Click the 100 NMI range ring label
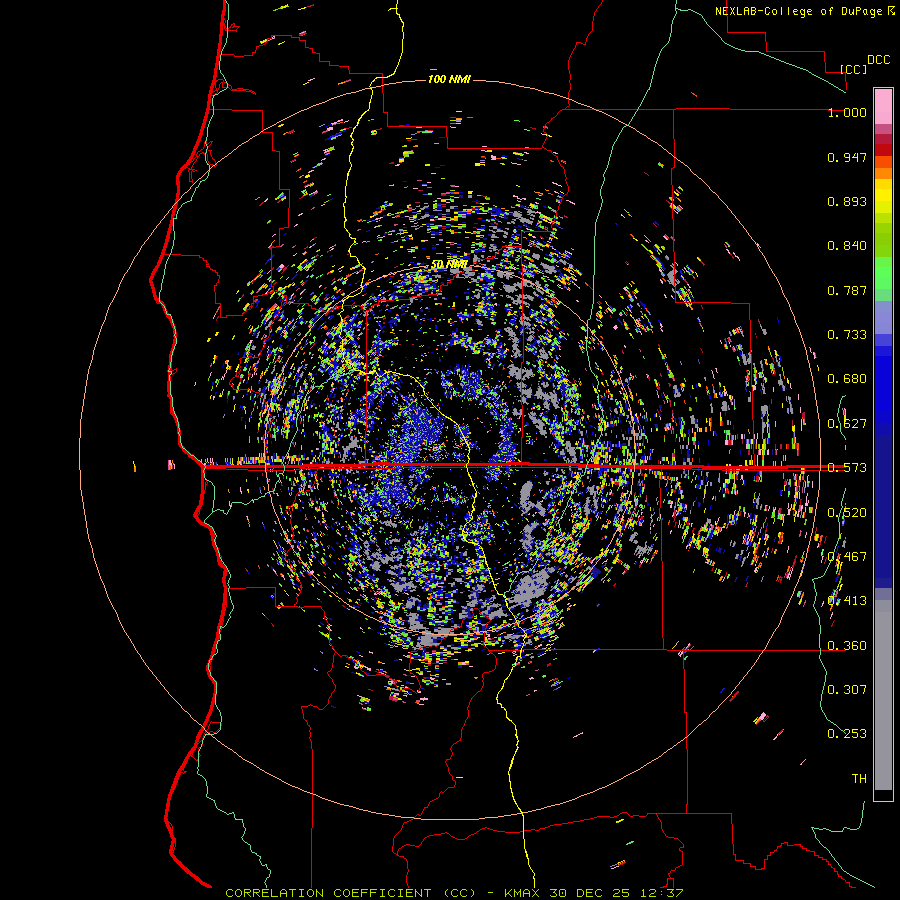 449,79
